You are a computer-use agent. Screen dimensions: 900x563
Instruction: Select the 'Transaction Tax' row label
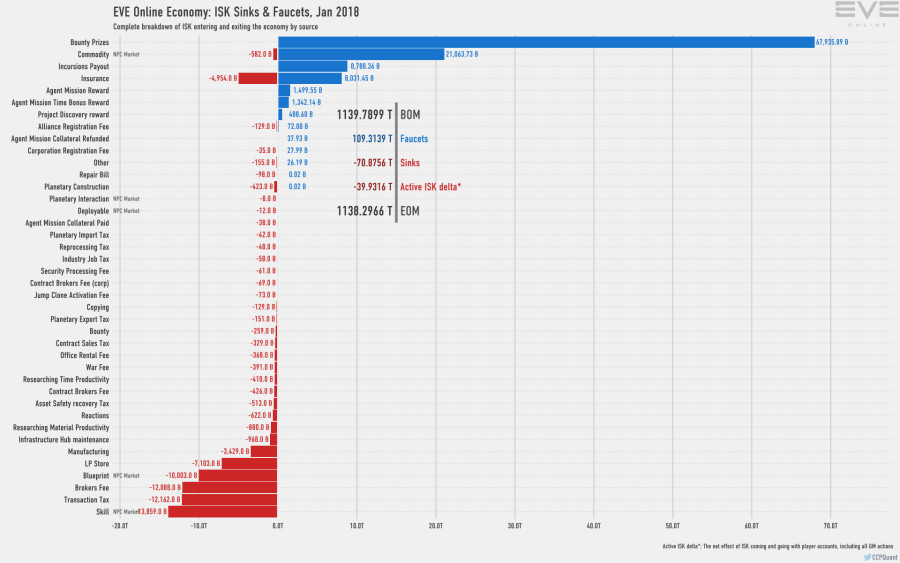pos(87,500)
